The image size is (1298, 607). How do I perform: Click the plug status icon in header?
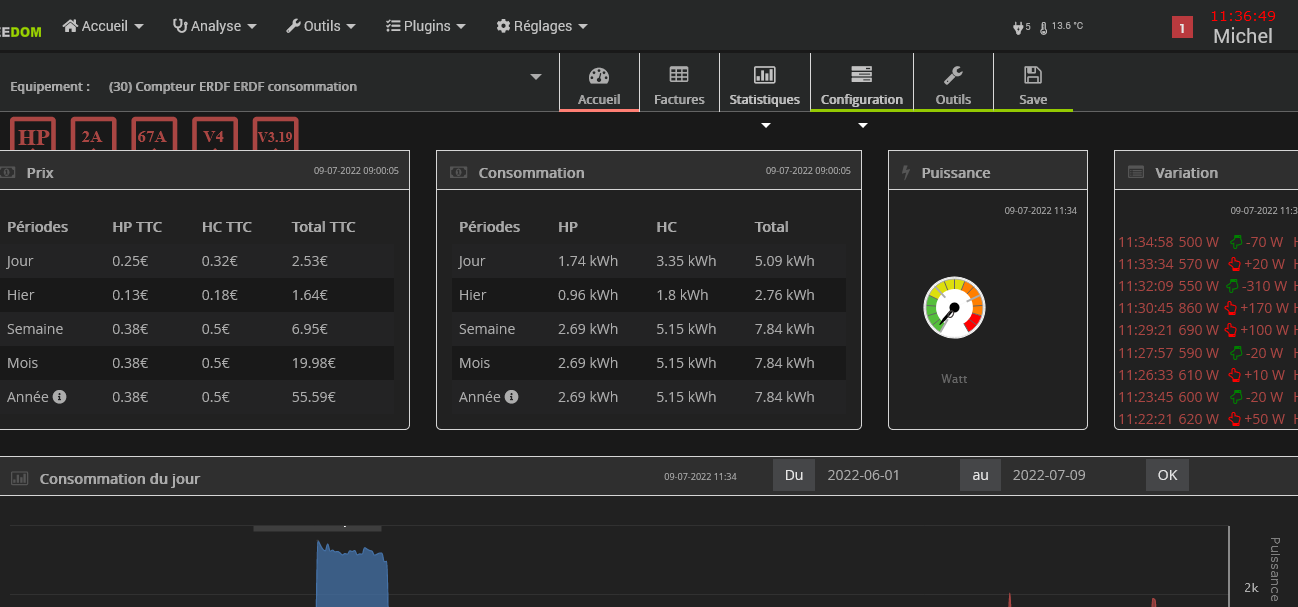coord(1018,27)
